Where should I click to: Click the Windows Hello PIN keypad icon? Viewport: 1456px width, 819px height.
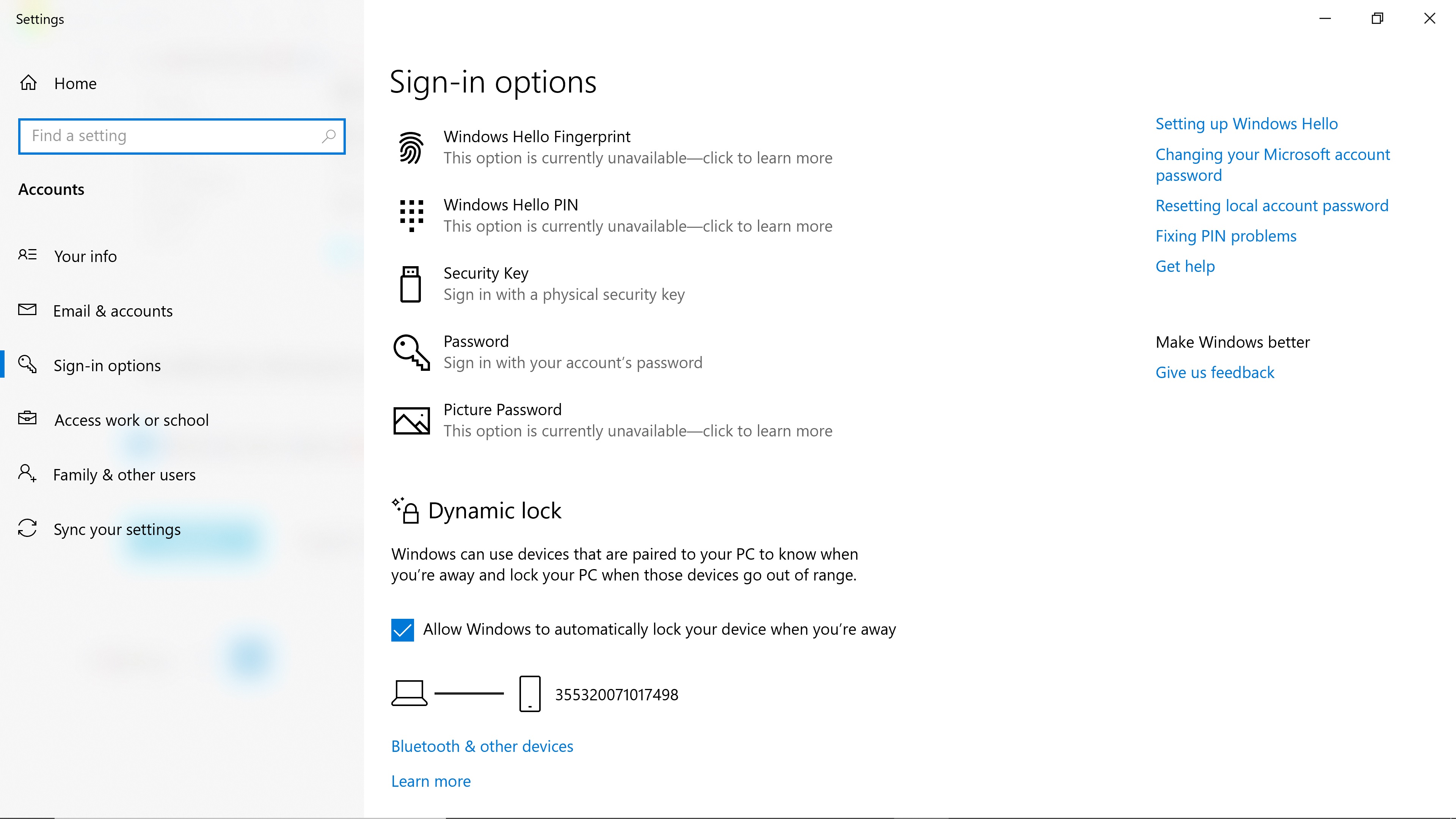click(x=411, y=215)
